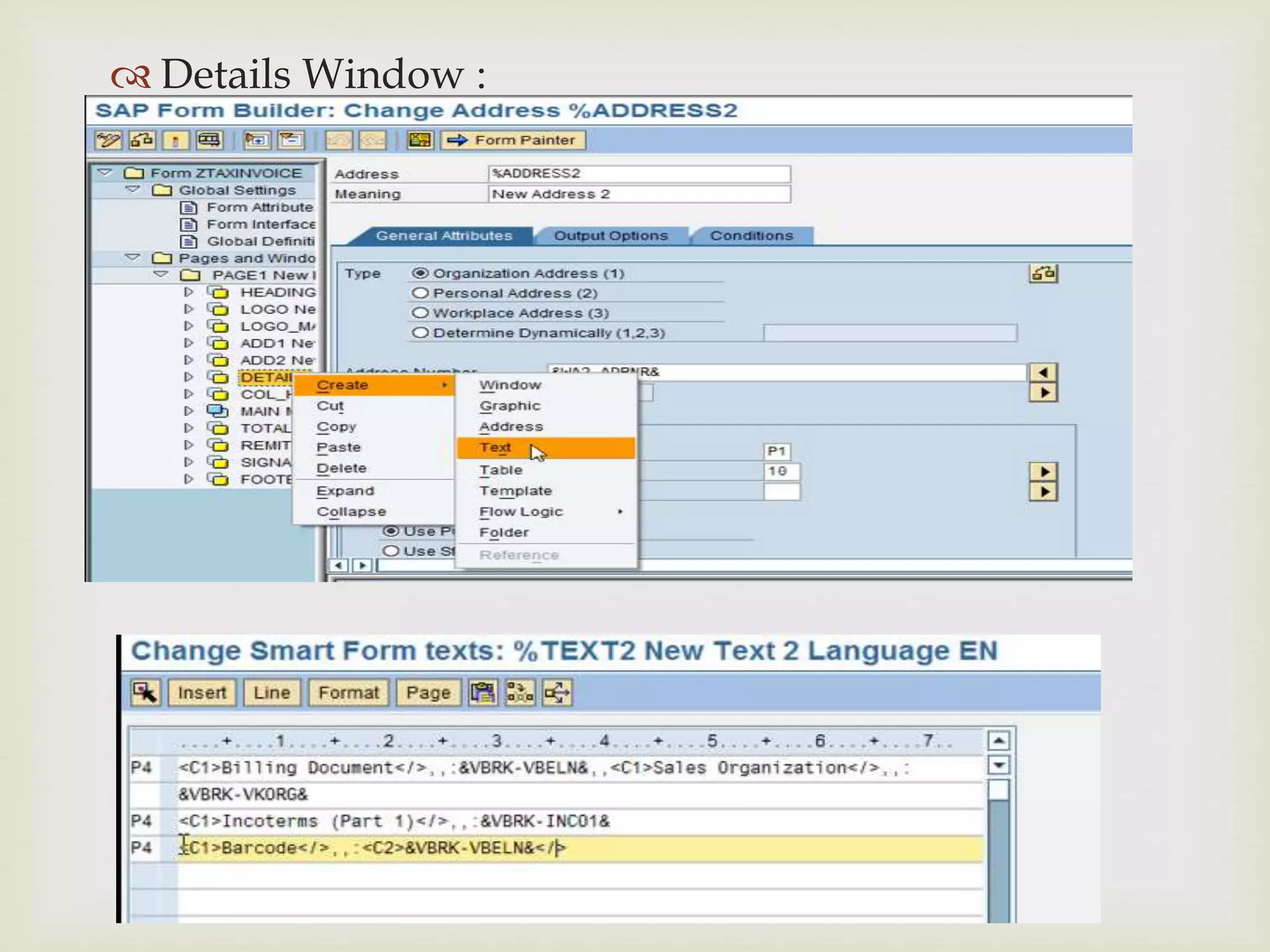The image size is (1270, 952).
Task: Switch to the Output Options tab
Action: pos(611,236)
